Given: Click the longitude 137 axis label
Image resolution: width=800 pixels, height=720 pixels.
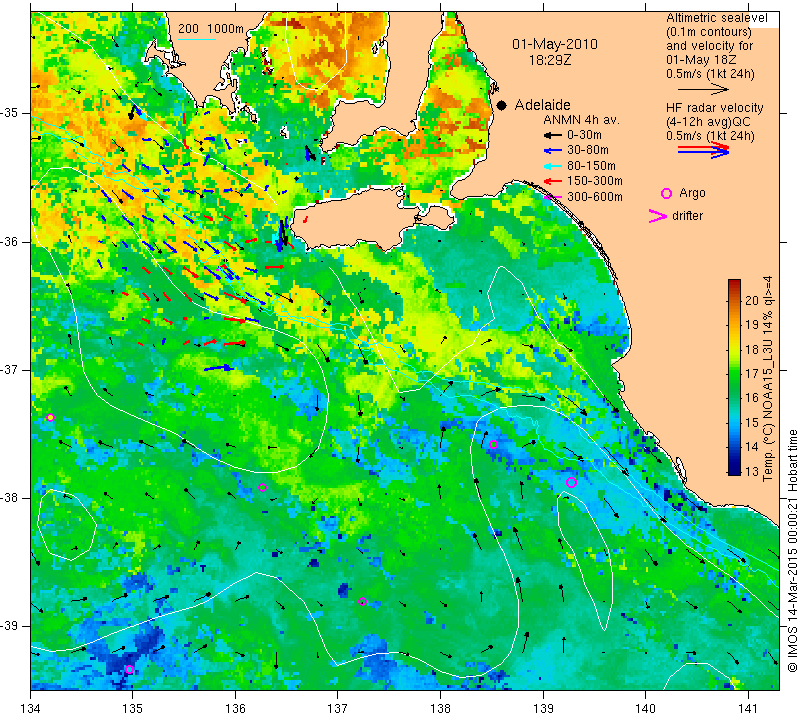Looking at the screenshot, I should point(338,709).
